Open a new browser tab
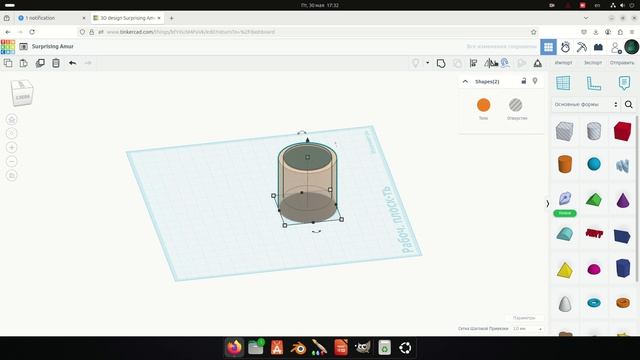The image size is (640, 360). point(171,18)
